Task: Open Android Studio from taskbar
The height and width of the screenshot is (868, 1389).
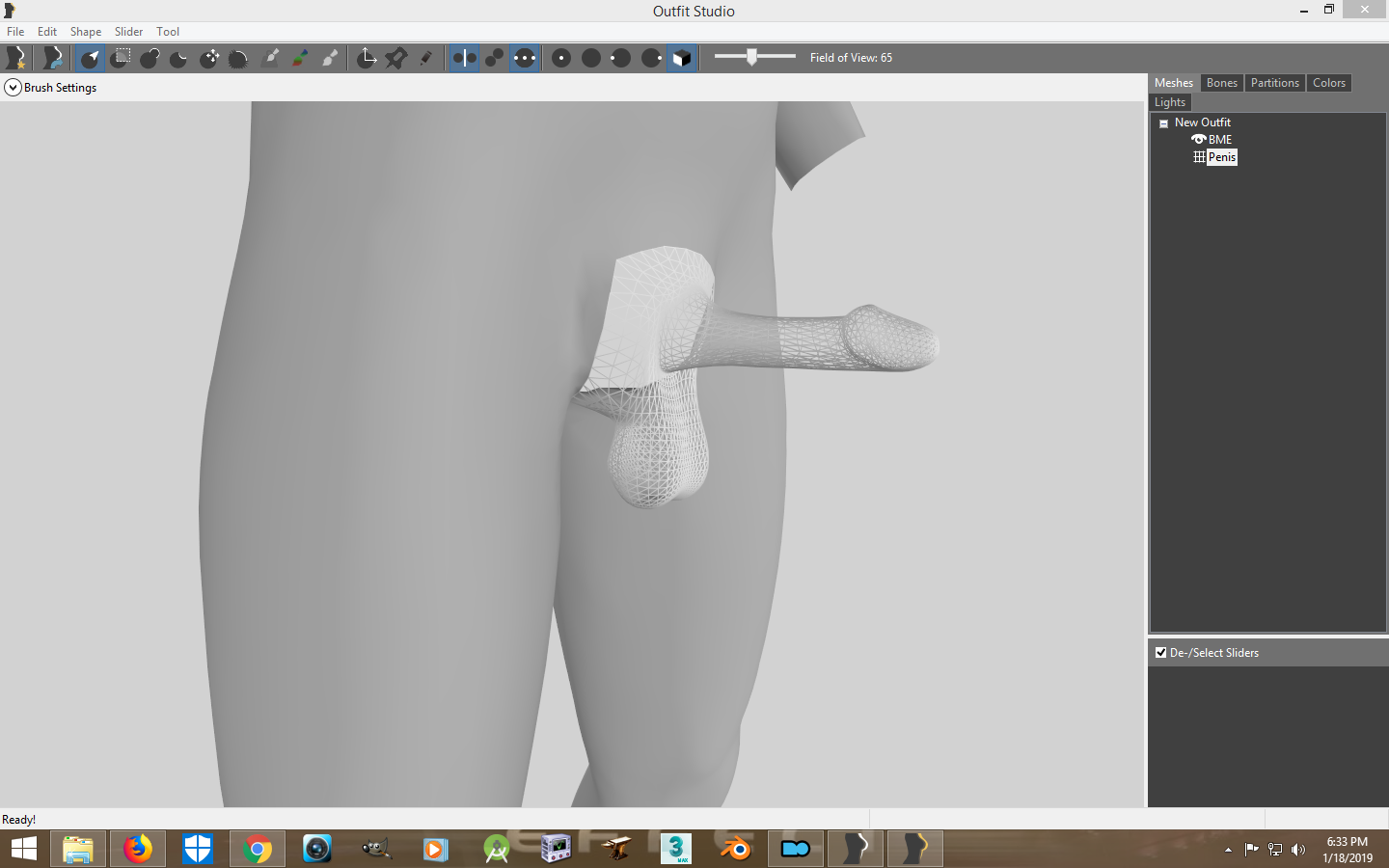Action: pyautogui.click(x=496, y=849)
